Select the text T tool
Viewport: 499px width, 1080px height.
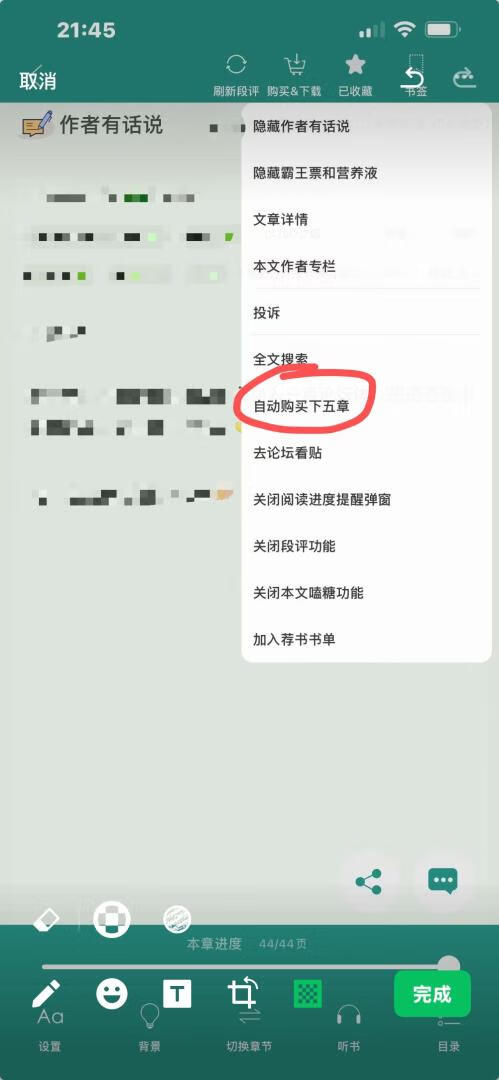[177, 994]
